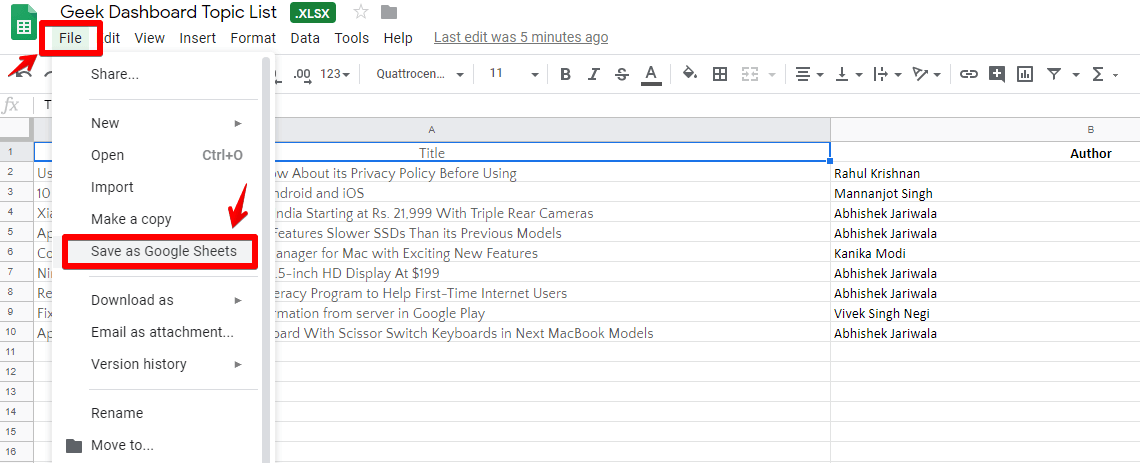Select the Title header cell
1140x463 pixels.
tap(432, 153)
